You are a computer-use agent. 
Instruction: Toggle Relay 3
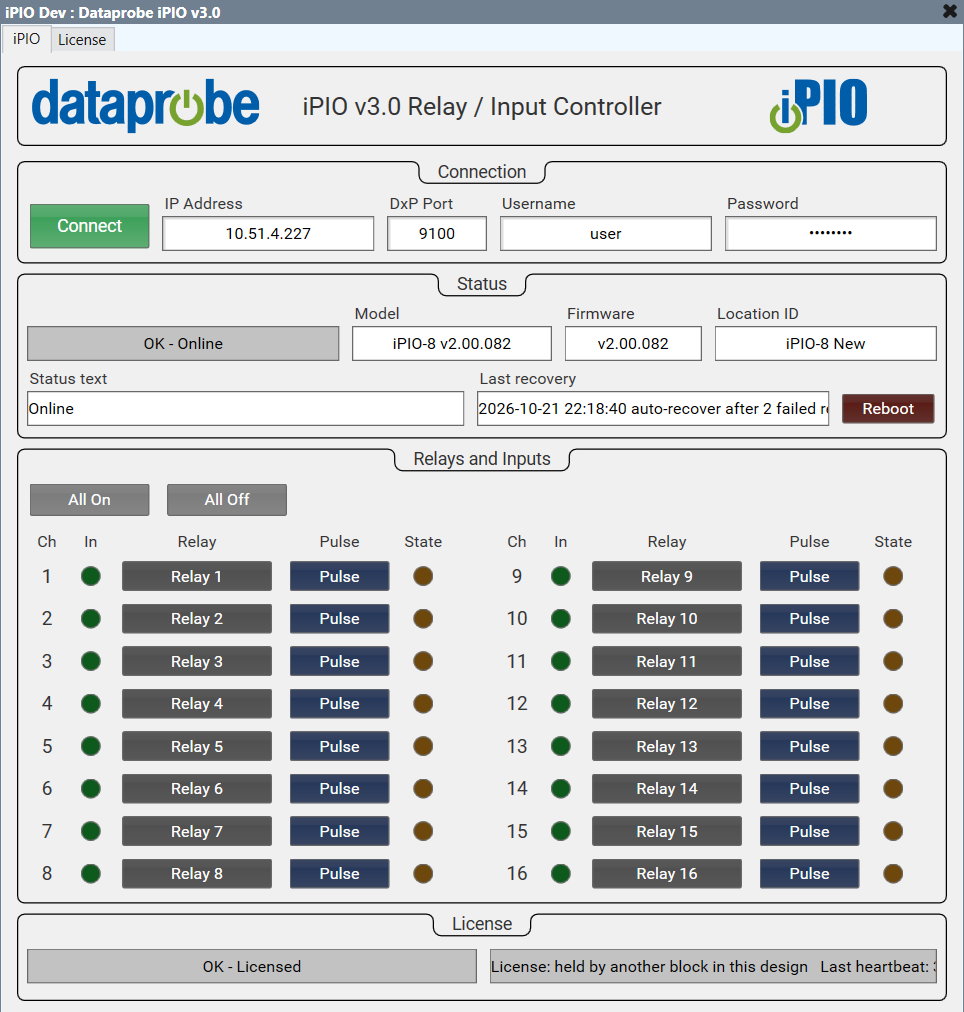[197, 661]
